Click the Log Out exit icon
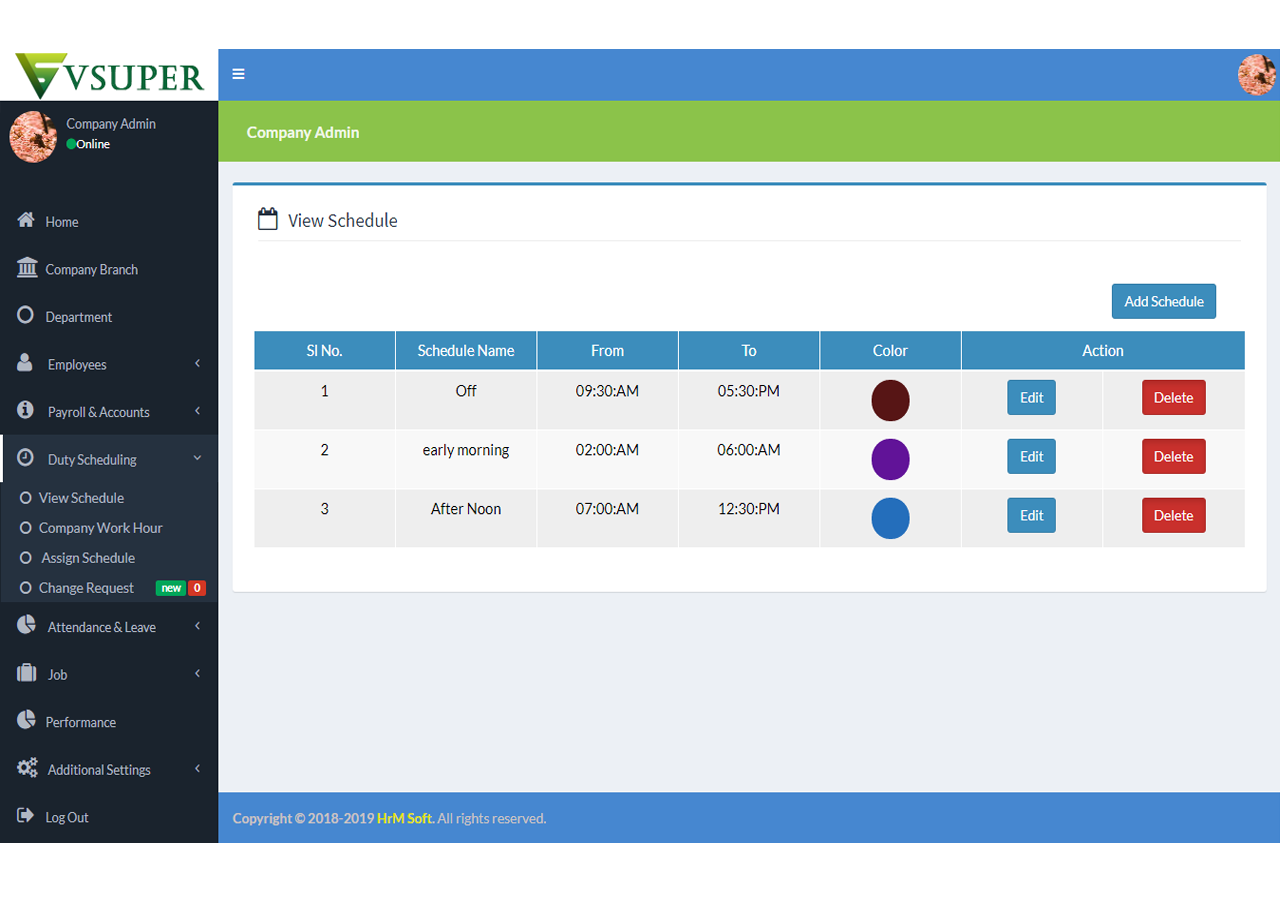This screenshot has width=1280, height=900. [26, 816]
